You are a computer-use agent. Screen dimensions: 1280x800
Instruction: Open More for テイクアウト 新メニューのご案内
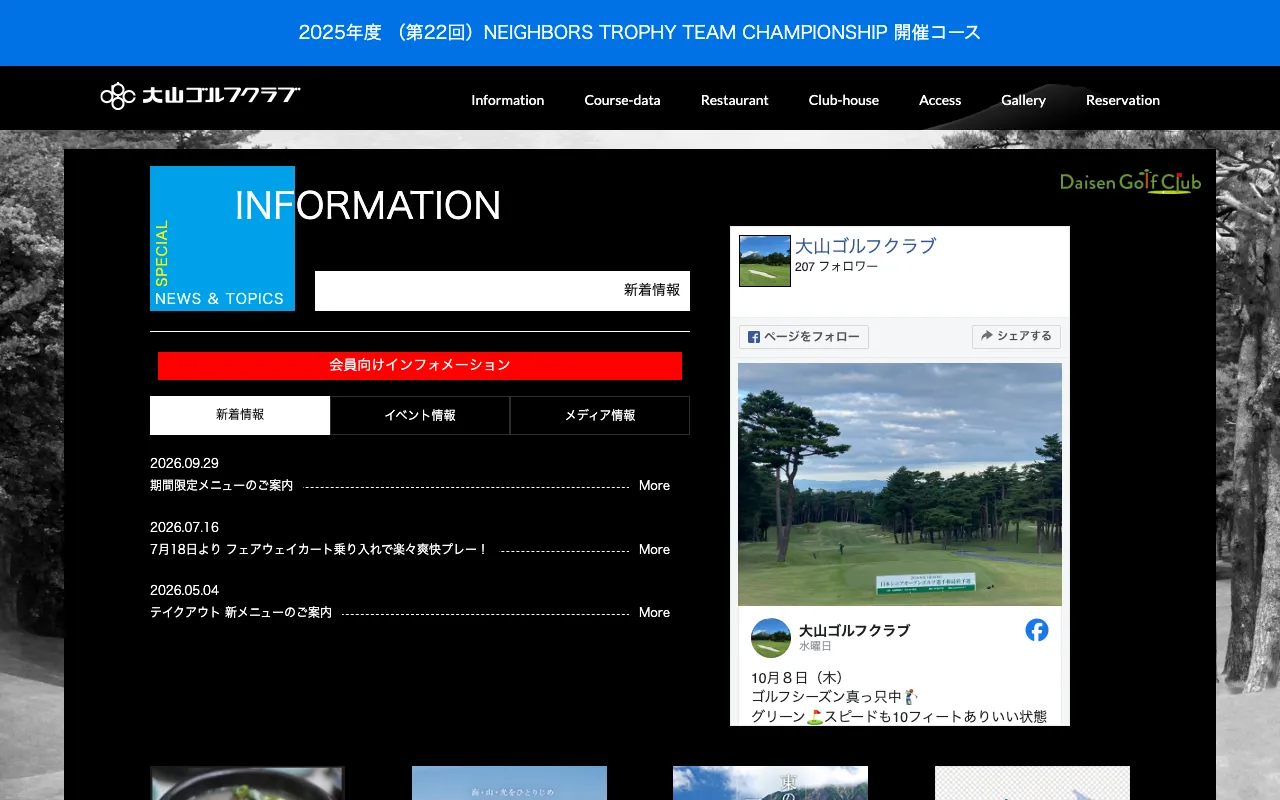(655, 613)
